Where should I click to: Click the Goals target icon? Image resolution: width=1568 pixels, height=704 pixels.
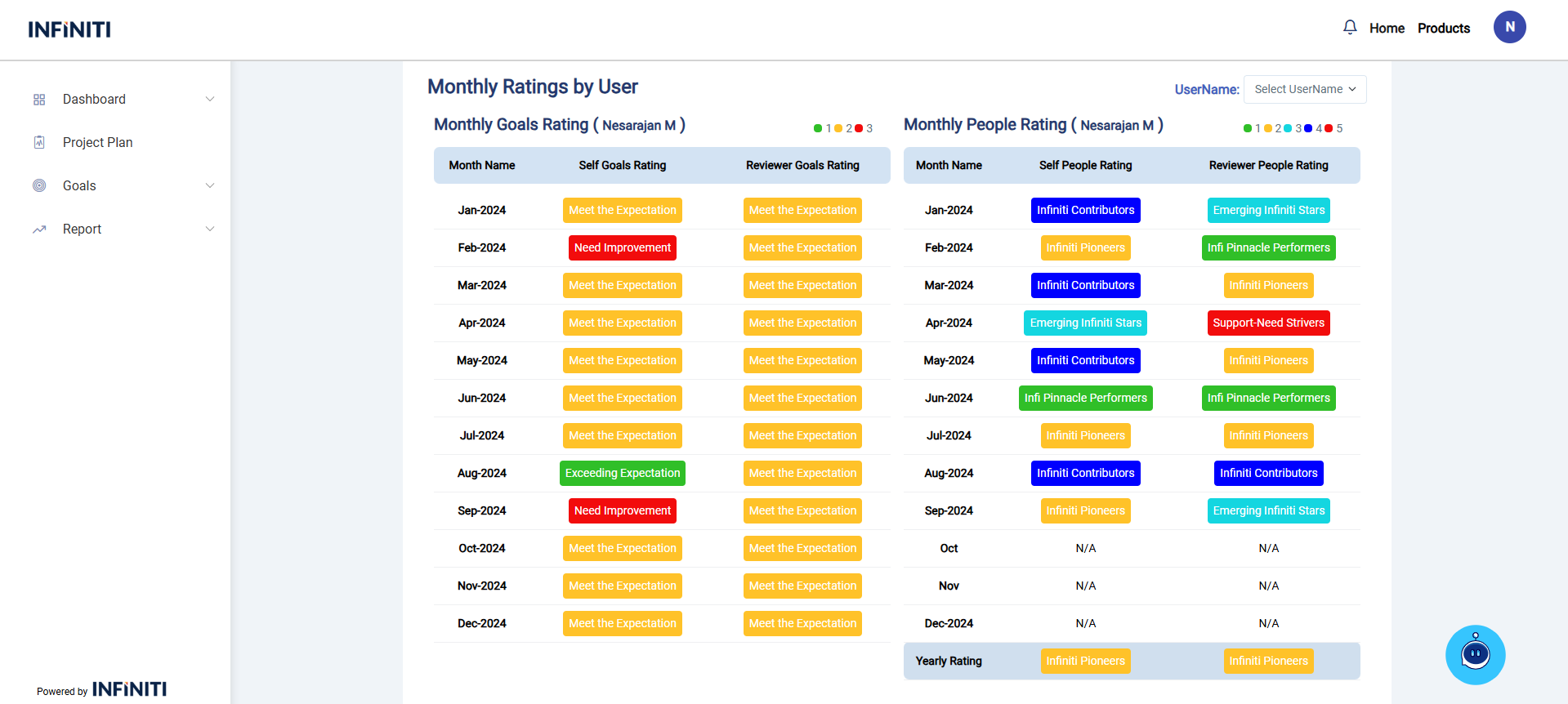(x=39, y=185)
